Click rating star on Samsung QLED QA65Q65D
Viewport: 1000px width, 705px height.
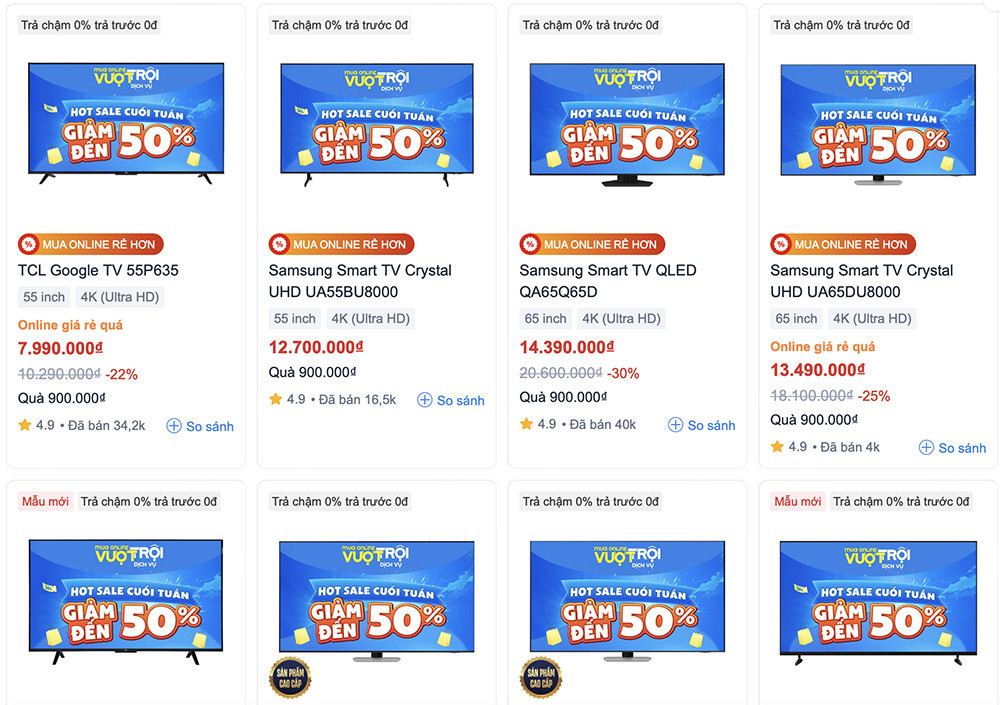(527, 424)
